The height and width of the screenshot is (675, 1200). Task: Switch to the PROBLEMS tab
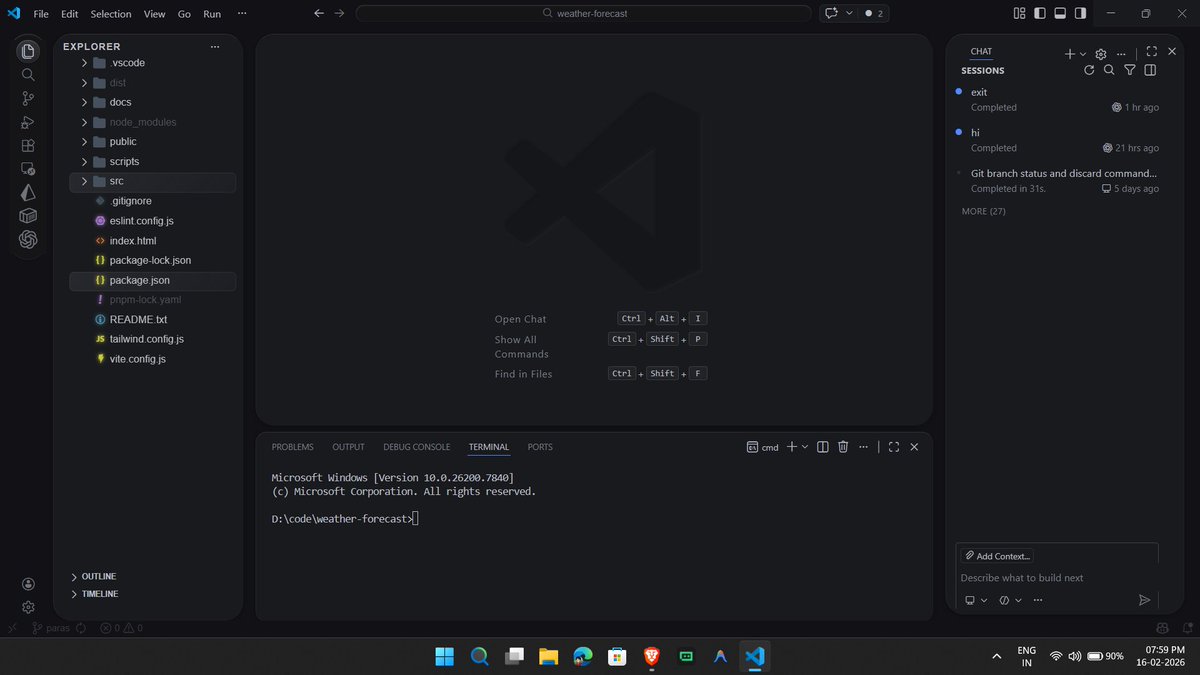click(292, 447)
